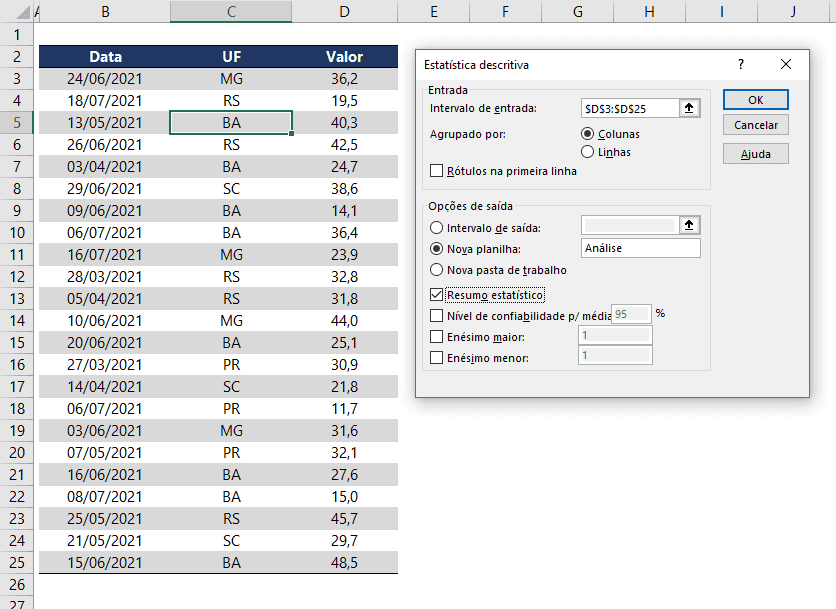Click the Data header cell
Screen dimensions: 836x609
coord(105,57)
